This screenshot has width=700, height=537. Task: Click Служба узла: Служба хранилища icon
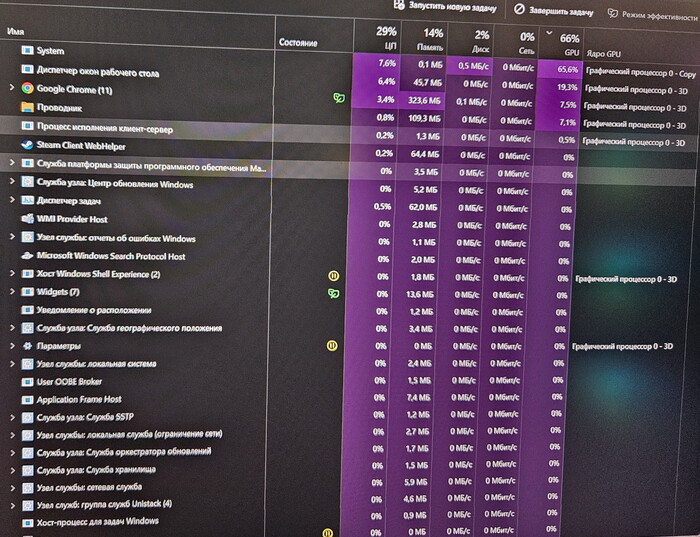(x=27, y=470)
